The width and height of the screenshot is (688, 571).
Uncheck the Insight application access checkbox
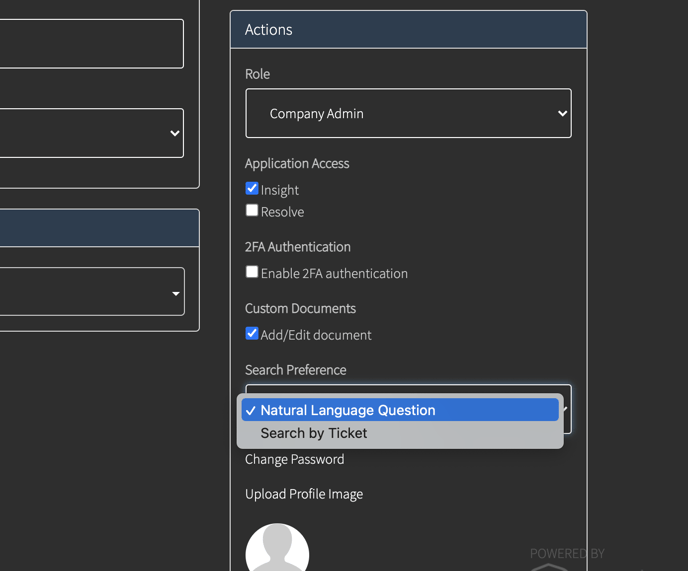point(252,188)
